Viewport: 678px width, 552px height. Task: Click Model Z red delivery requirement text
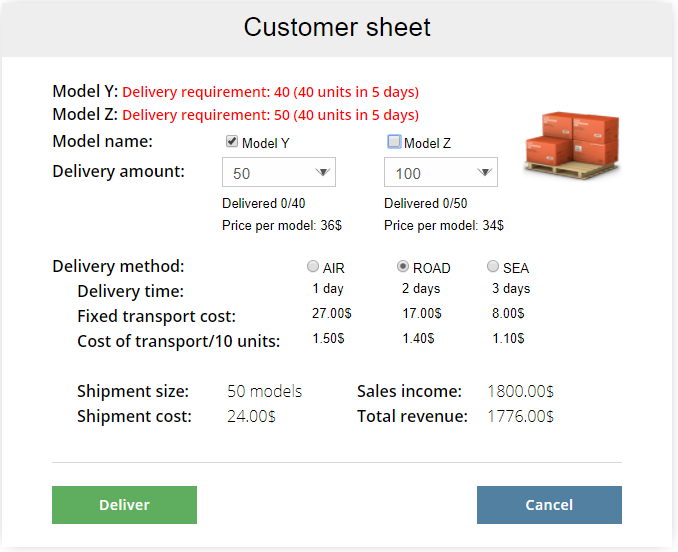tap(270, 115)
